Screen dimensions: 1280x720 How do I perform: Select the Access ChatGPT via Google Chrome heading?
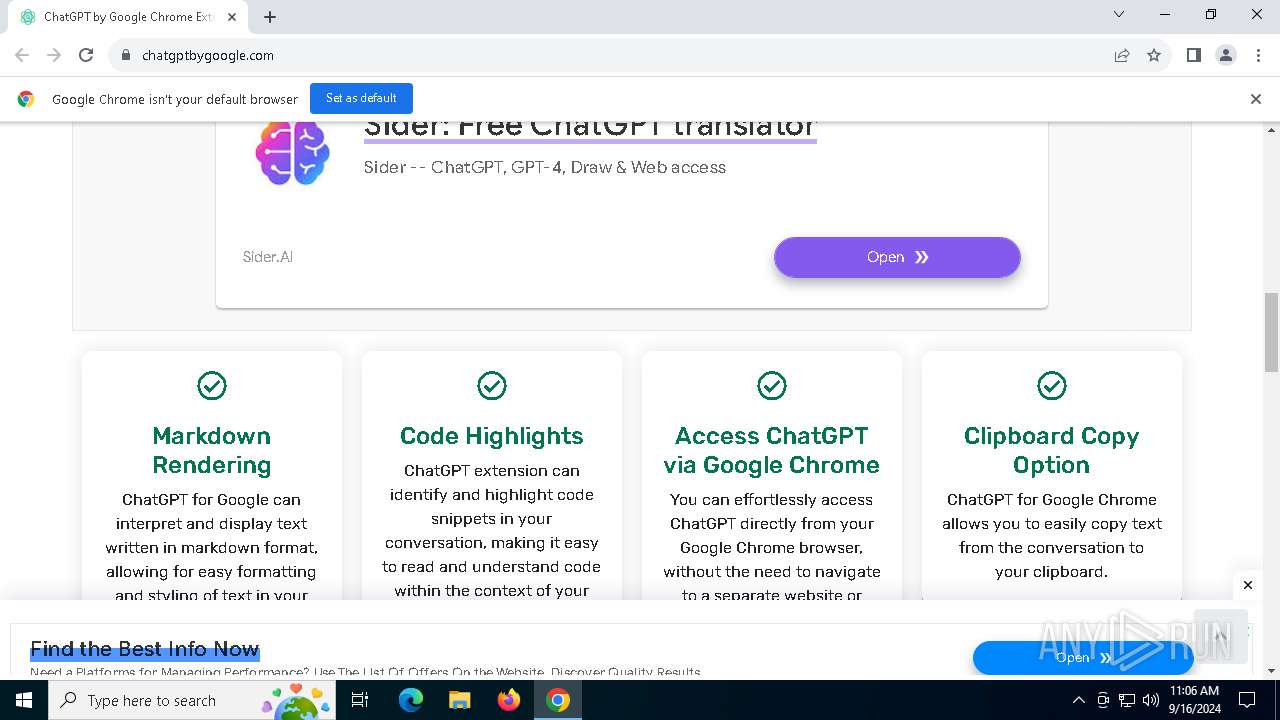[772, 450]
